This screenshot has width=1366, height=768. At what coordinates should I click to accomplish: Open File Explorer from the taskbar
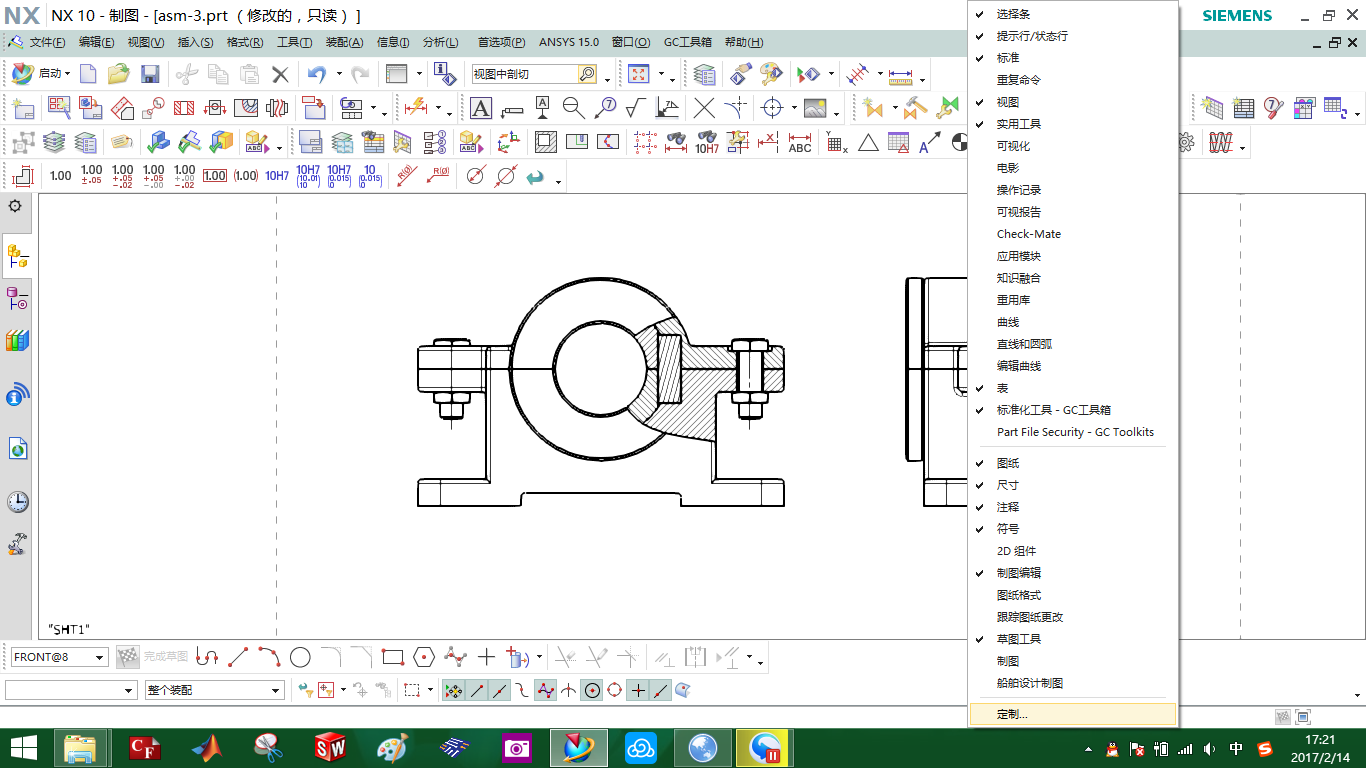pos(80,747)
